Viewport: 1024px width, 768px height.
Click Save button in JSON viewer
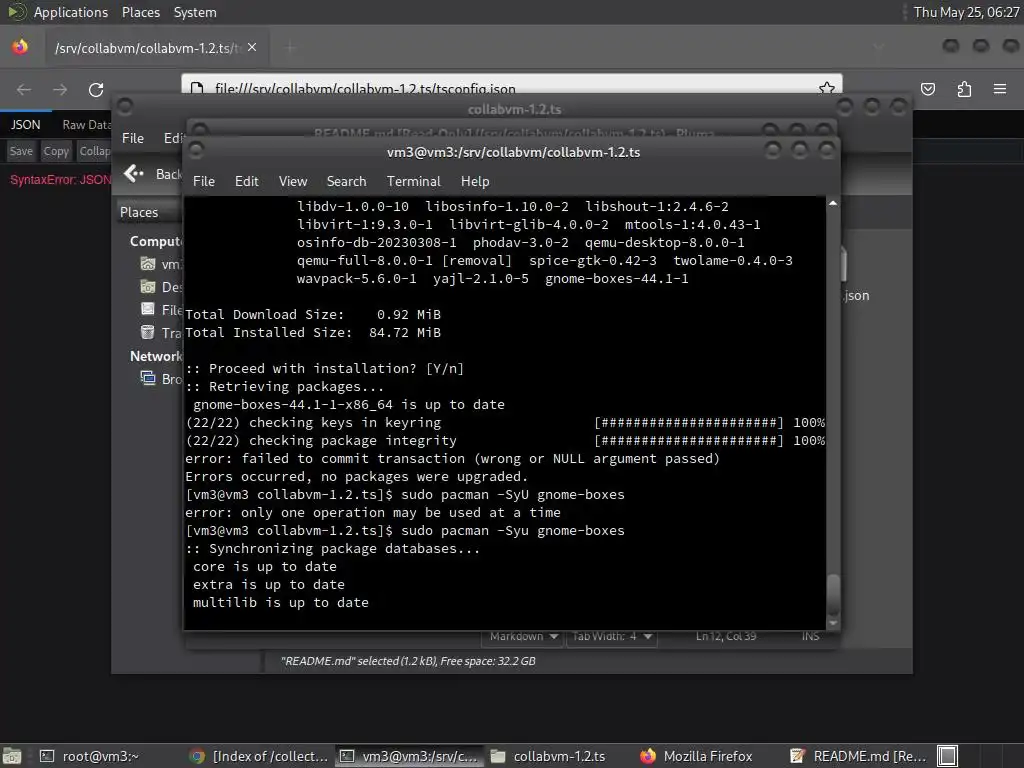[x=21, y=152]
